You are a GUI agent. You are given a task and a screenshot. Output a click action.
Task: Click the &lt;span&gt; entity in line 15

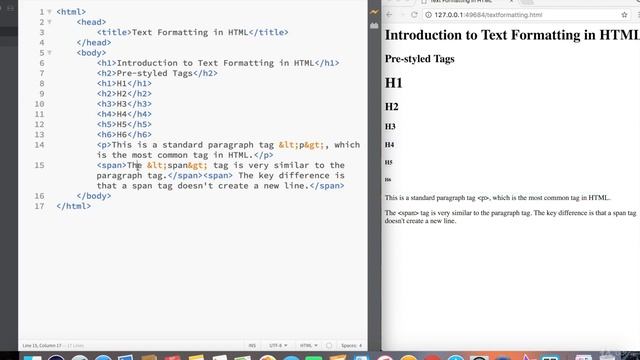tap(177, 165)
